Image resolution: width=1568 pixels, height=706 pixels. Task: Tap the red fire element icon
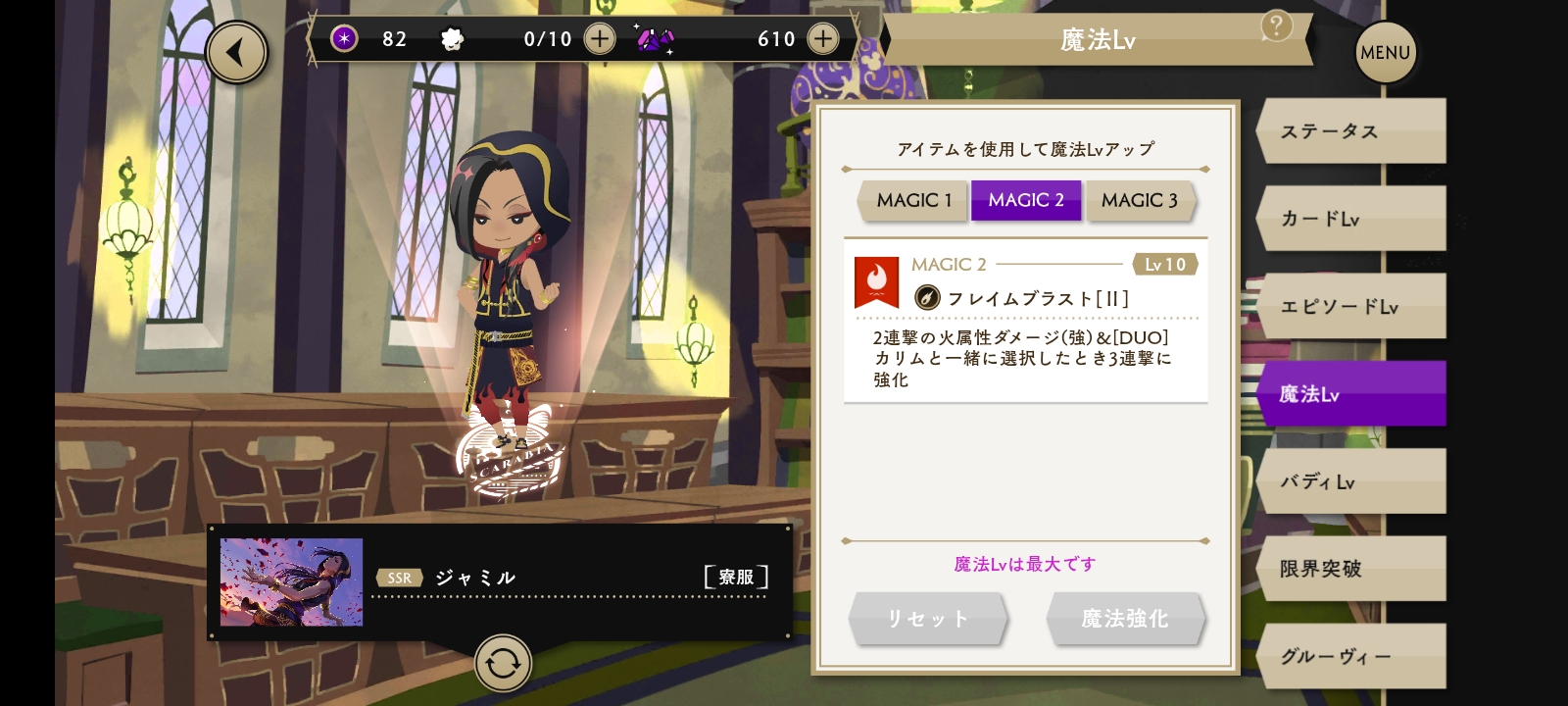(x=877, y=281)
